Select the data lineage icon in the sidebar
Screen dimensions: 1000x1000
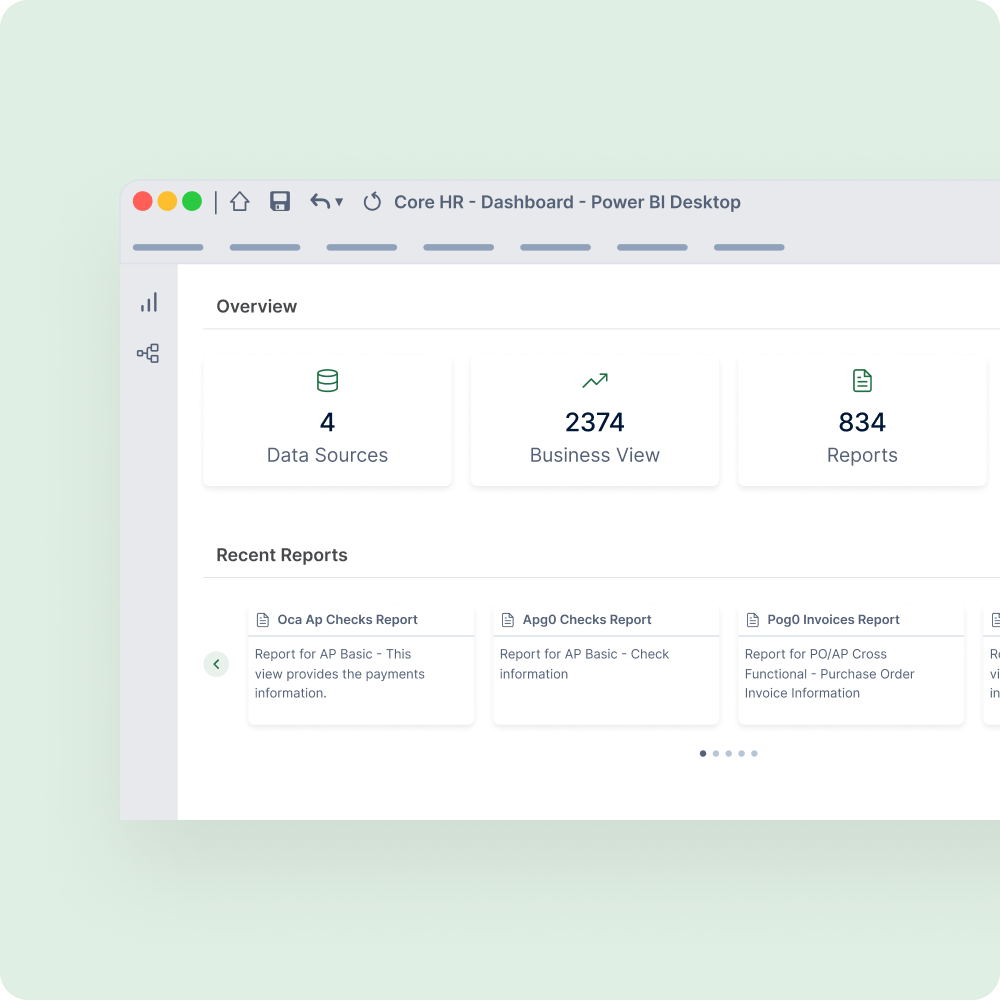tap(148, 352)
